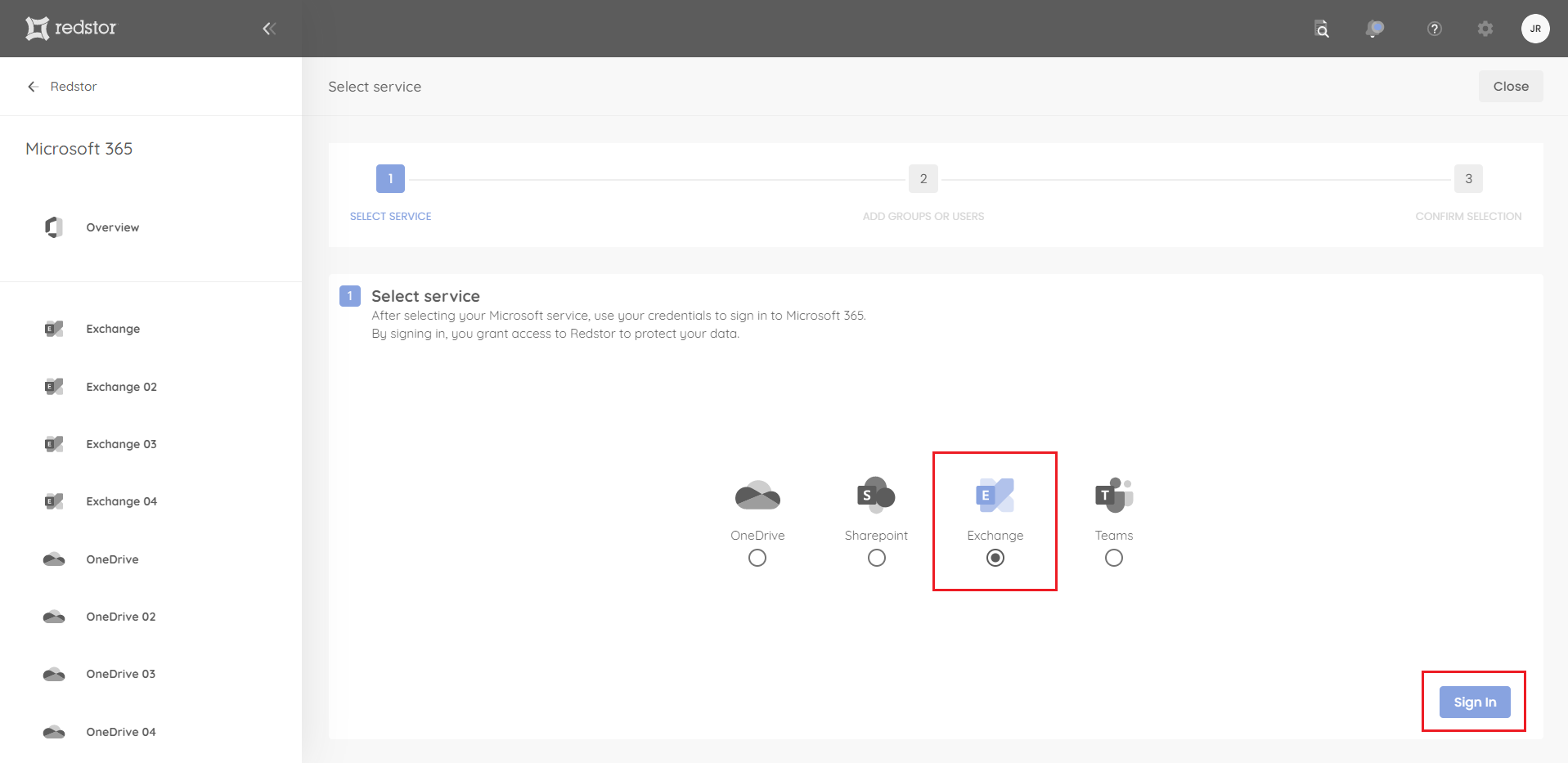Click the Close button in the Select service header
Screen dimensions: 1568x763
[1511, 87]
